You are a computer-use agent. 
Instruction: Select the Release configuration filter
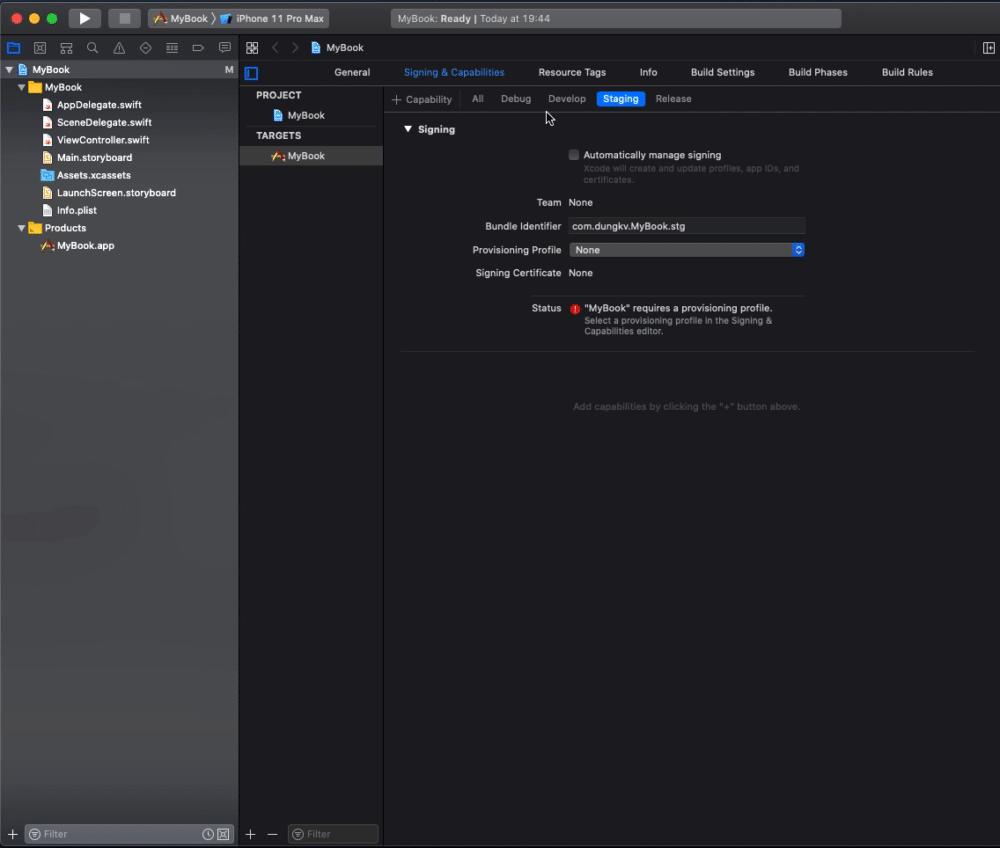(673, 99)
